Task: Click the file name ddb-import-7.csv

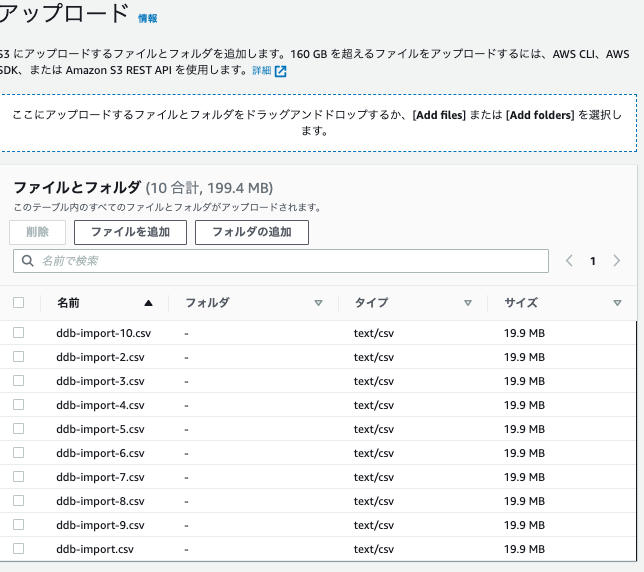Action: point(100,477)
